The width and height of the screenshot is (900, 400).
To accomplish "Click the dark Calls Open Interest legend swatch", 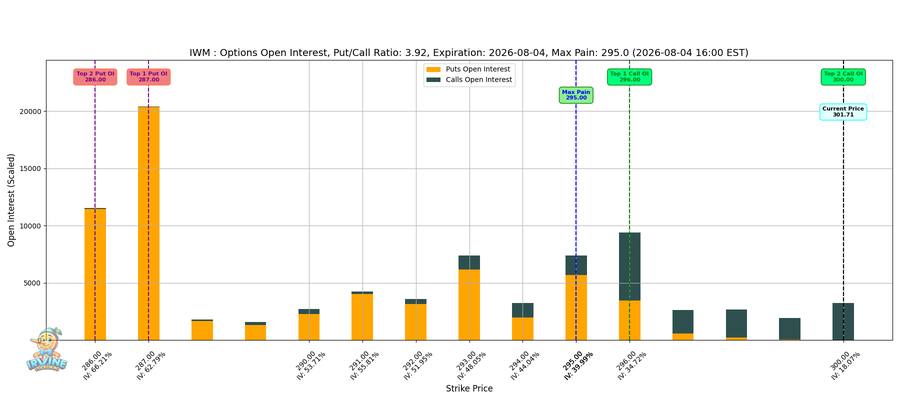I will coord(435,80).
